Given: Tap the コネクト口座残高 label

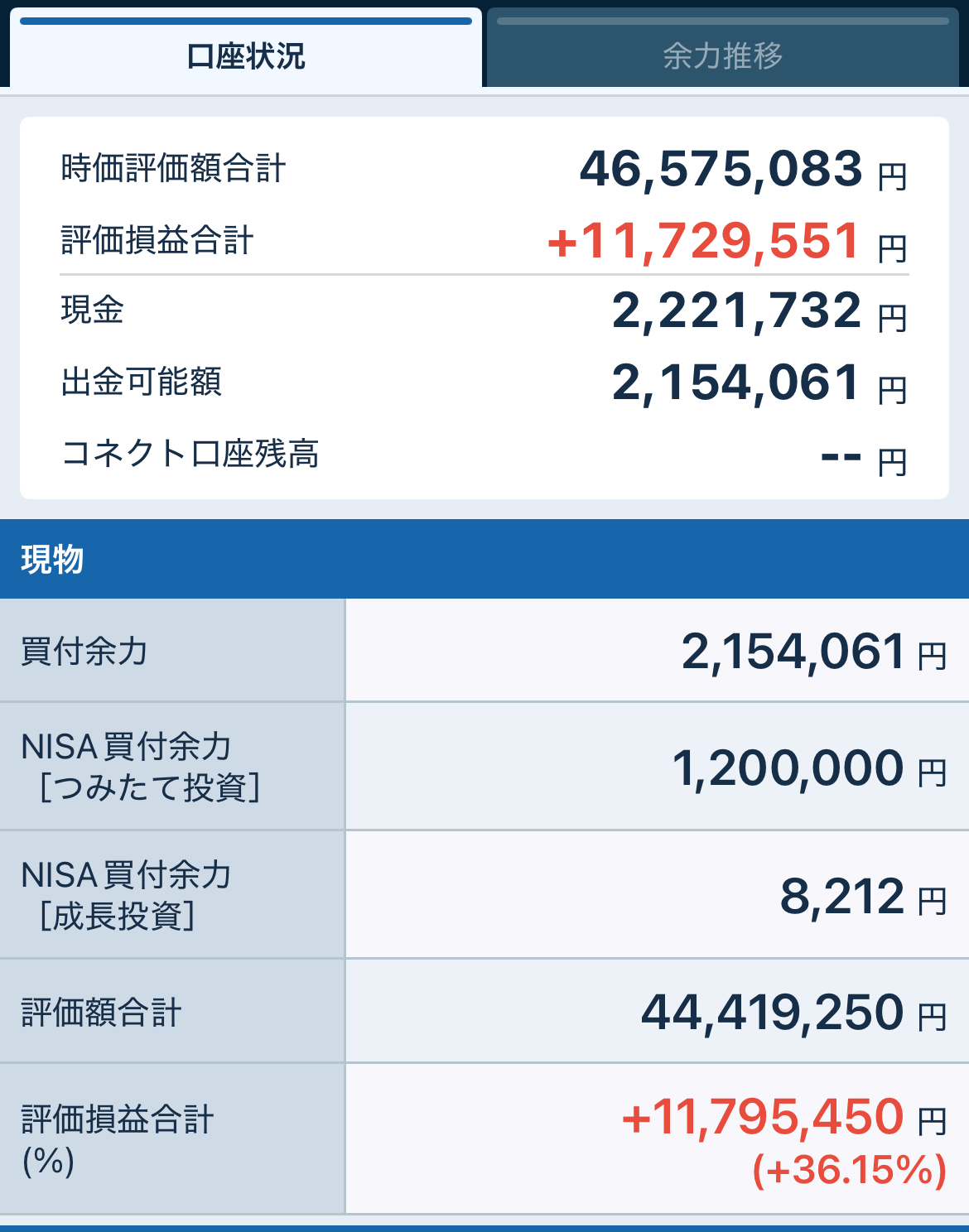Looking at the screenshot, I should click(190, 454).
